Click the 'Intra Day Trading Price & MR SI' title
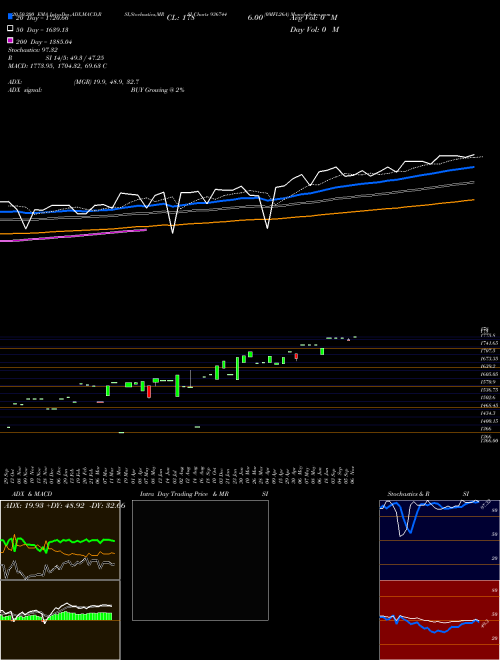The height and width of the screenshot is (660, 500). pyautogui.click(x=204, y=494)
